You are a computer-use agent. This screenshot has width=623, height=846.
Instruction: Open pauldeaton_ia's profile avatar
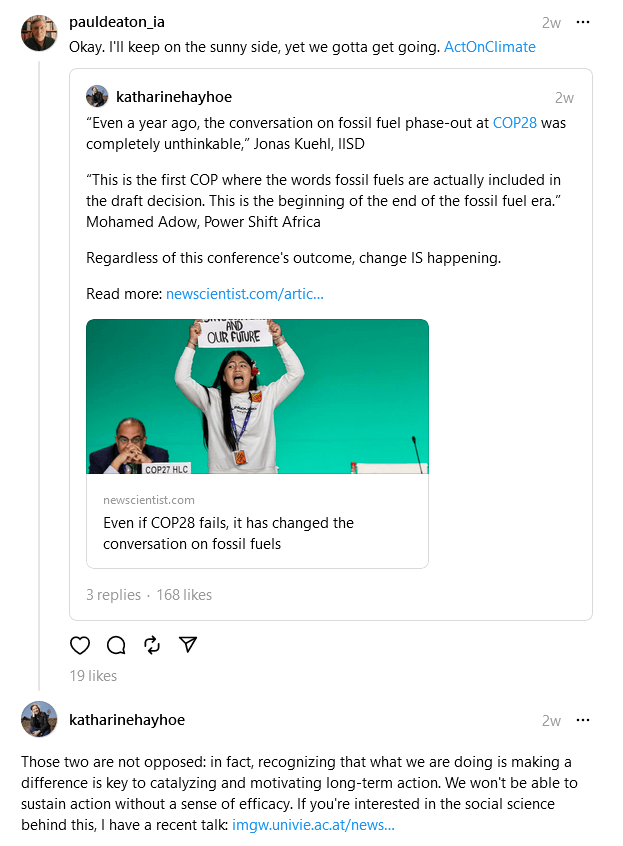[x=39, y=33]
